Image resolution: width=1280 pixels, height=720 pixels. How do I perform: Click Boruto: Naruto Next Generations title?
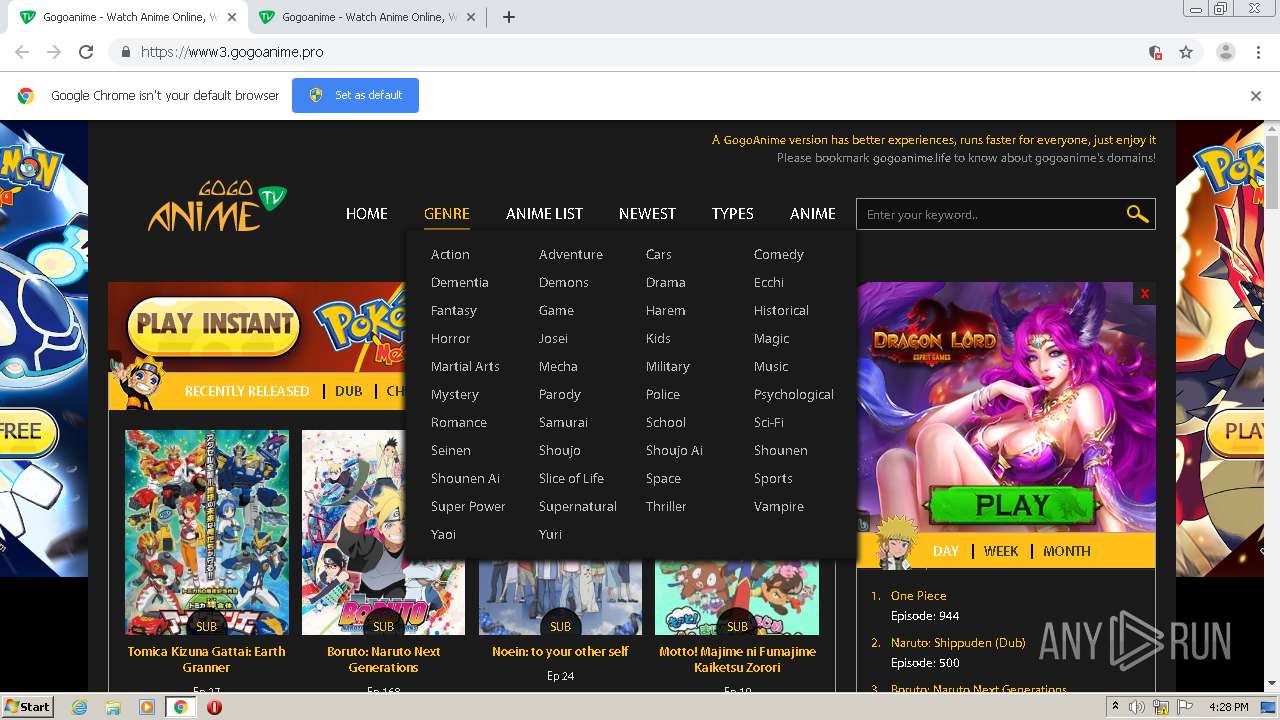tap(383, 659)
